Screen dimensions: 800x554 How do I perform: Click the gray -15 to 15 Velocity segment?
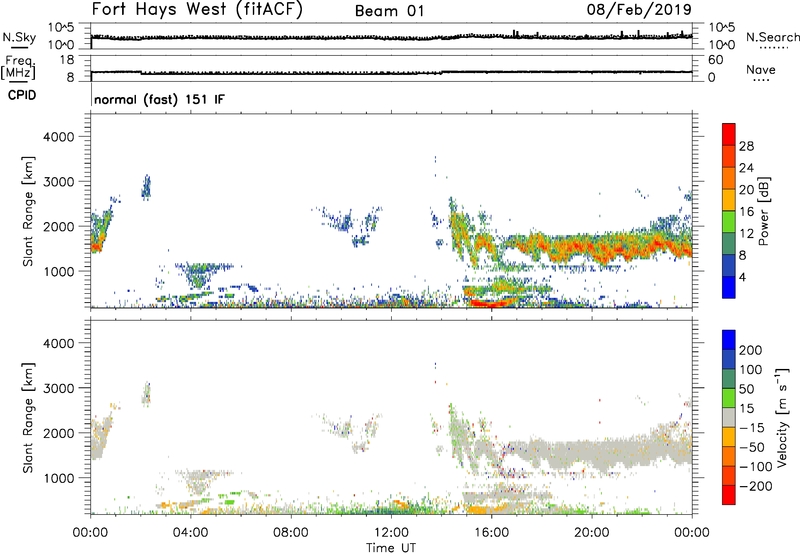729,417
